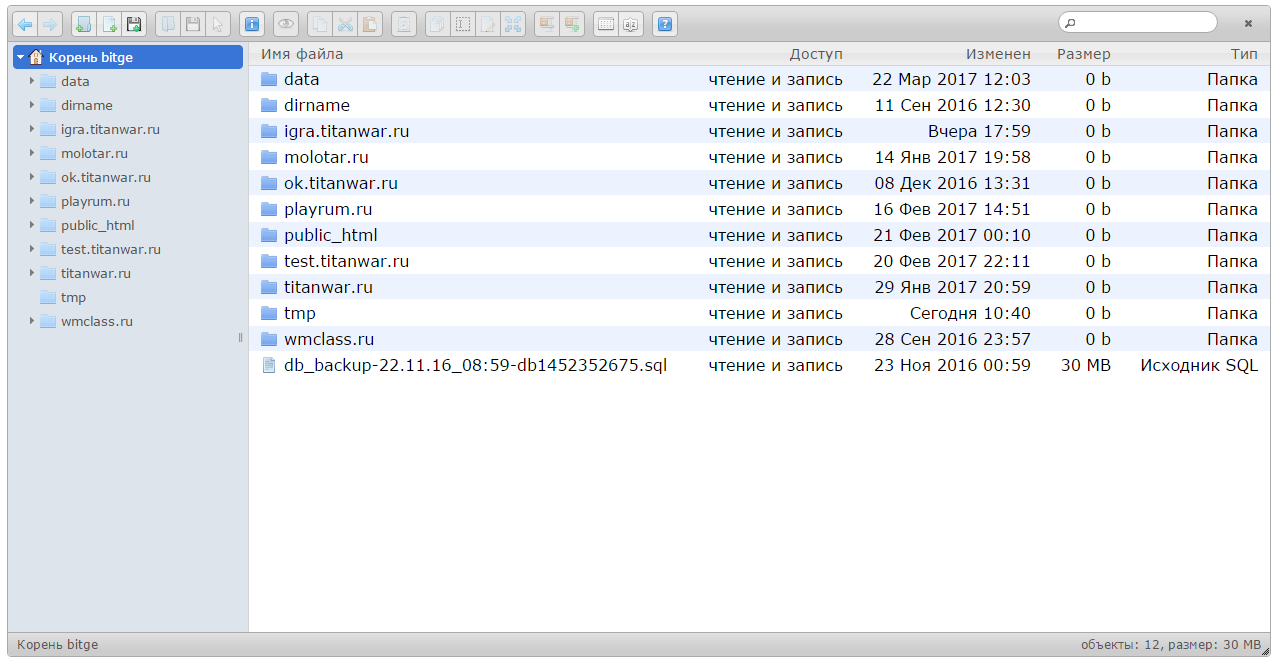Toggle the list/icons view mode button

coord(606,24)
